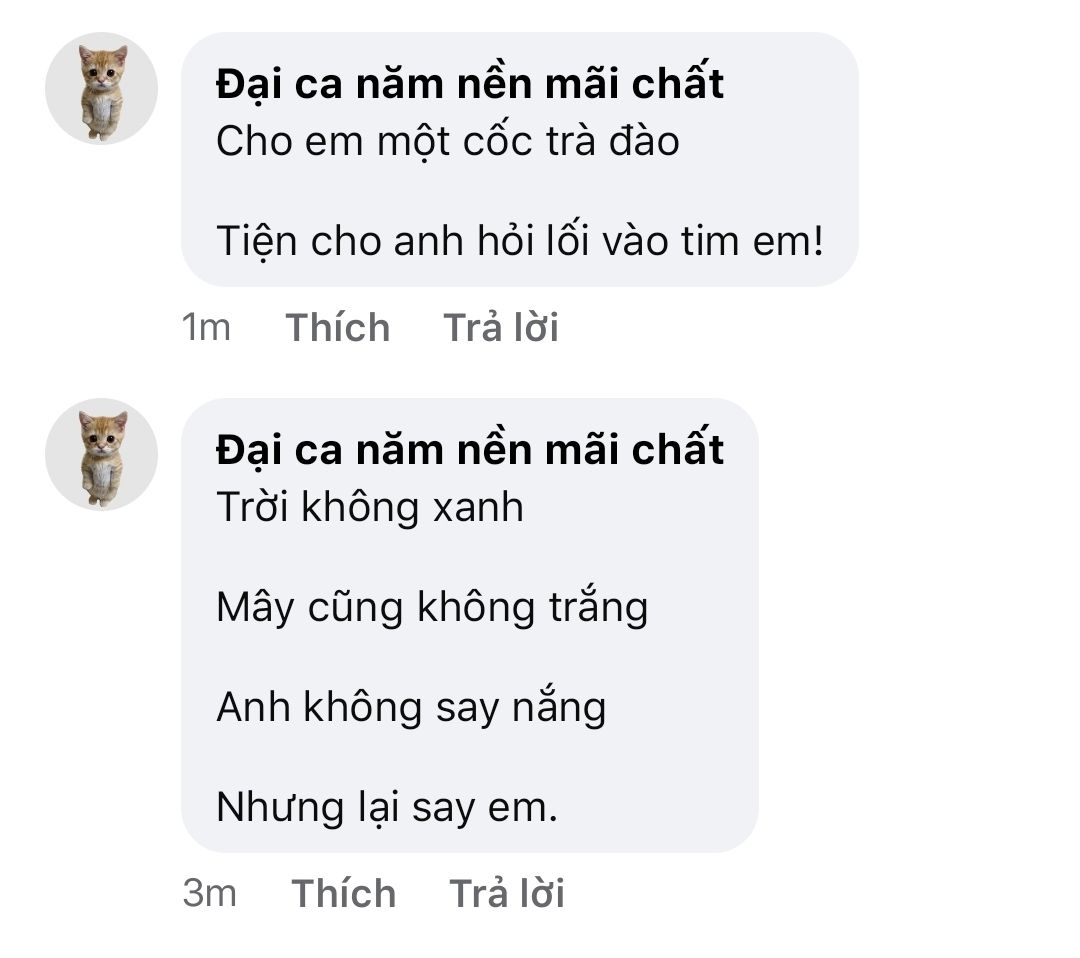Viewport: 1080px width, 958px height.
Task: Select the line "Nhưng lại say em."
Action: coord(386,808)
